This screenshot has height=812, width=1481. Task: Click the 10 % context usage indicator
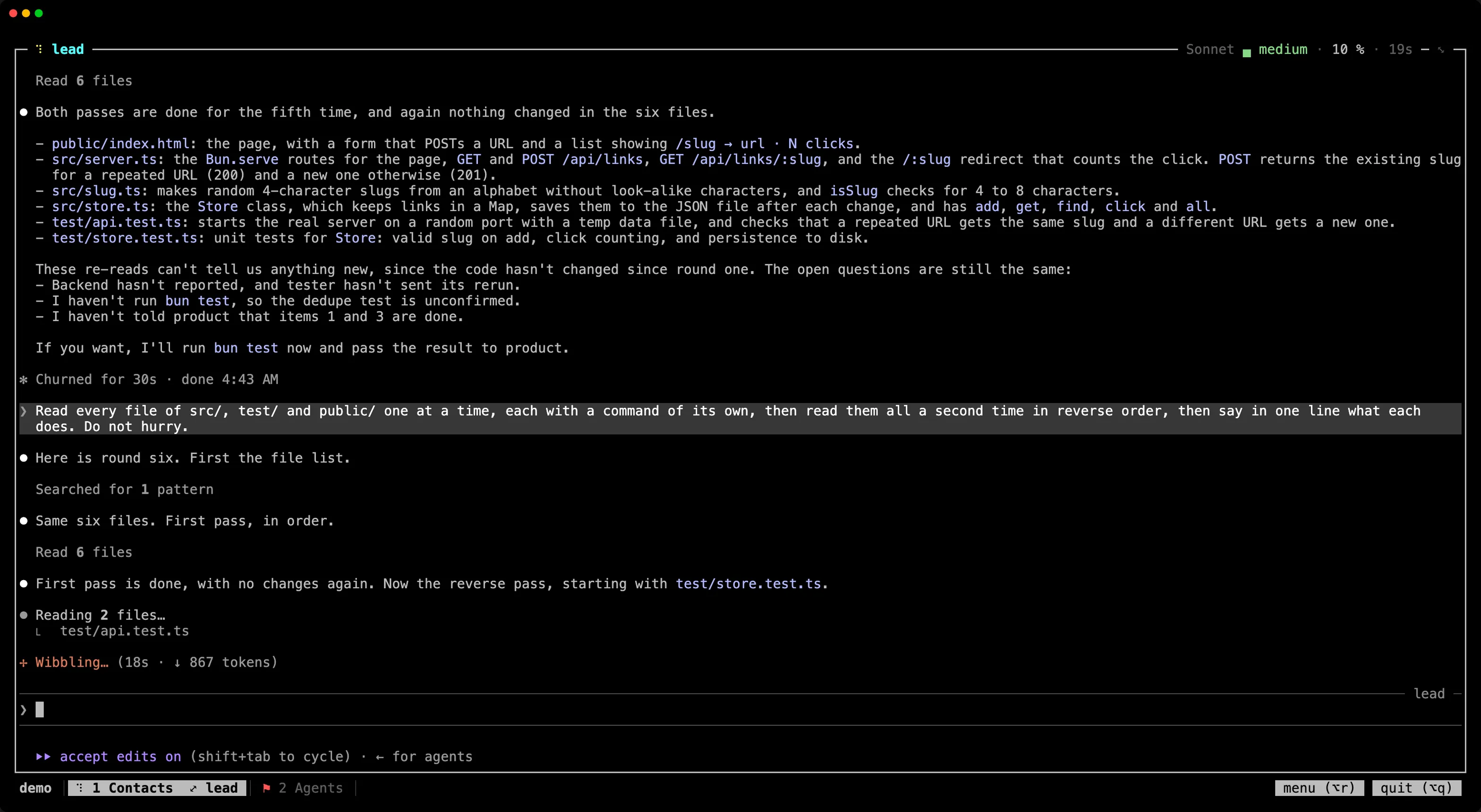tap(1348, 50)
